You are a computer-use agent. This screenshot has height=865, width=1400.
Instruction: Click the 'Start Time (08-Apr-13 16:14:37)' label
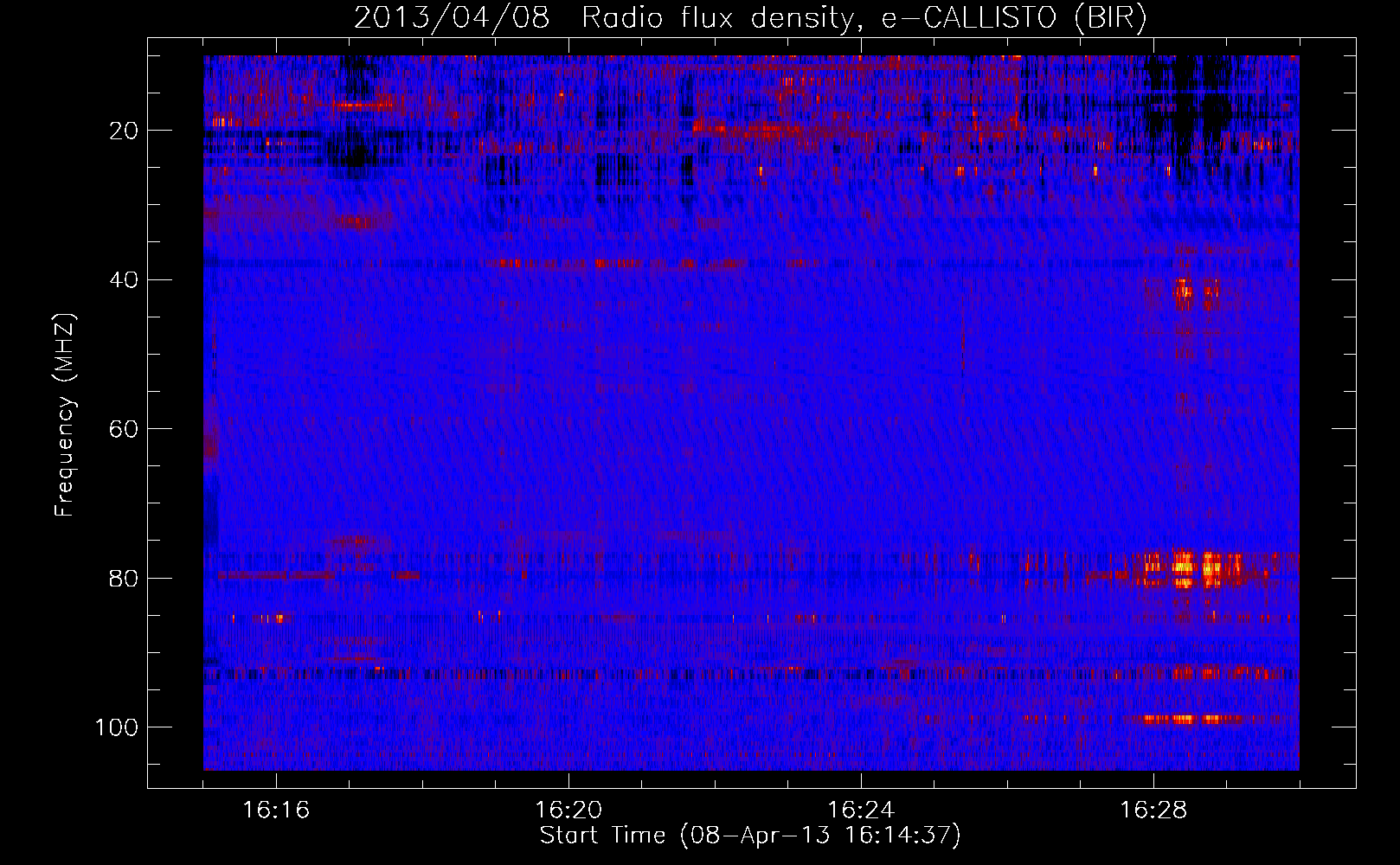[x=750, y=836]
